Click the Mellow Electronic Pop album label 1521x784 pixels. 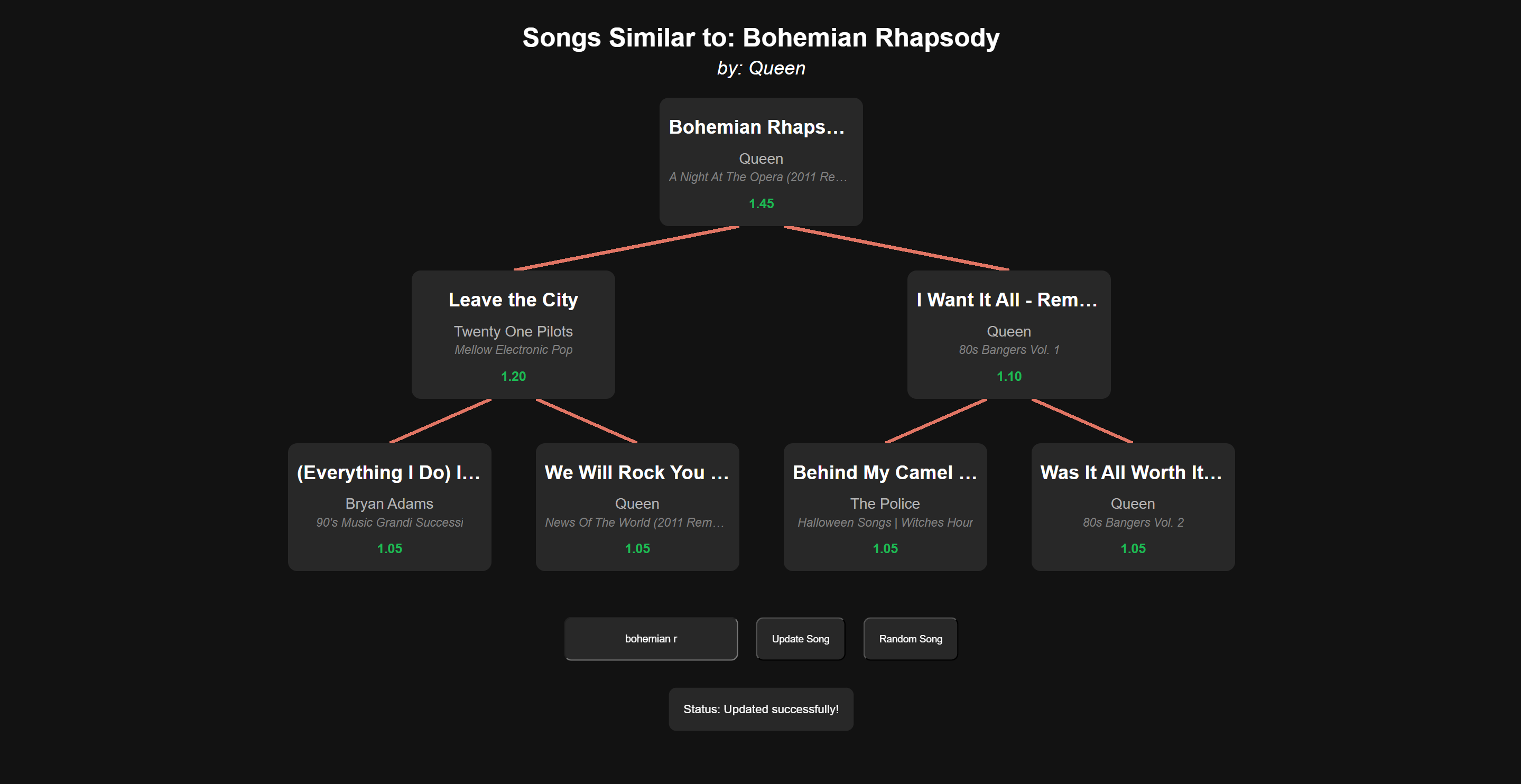513,350
